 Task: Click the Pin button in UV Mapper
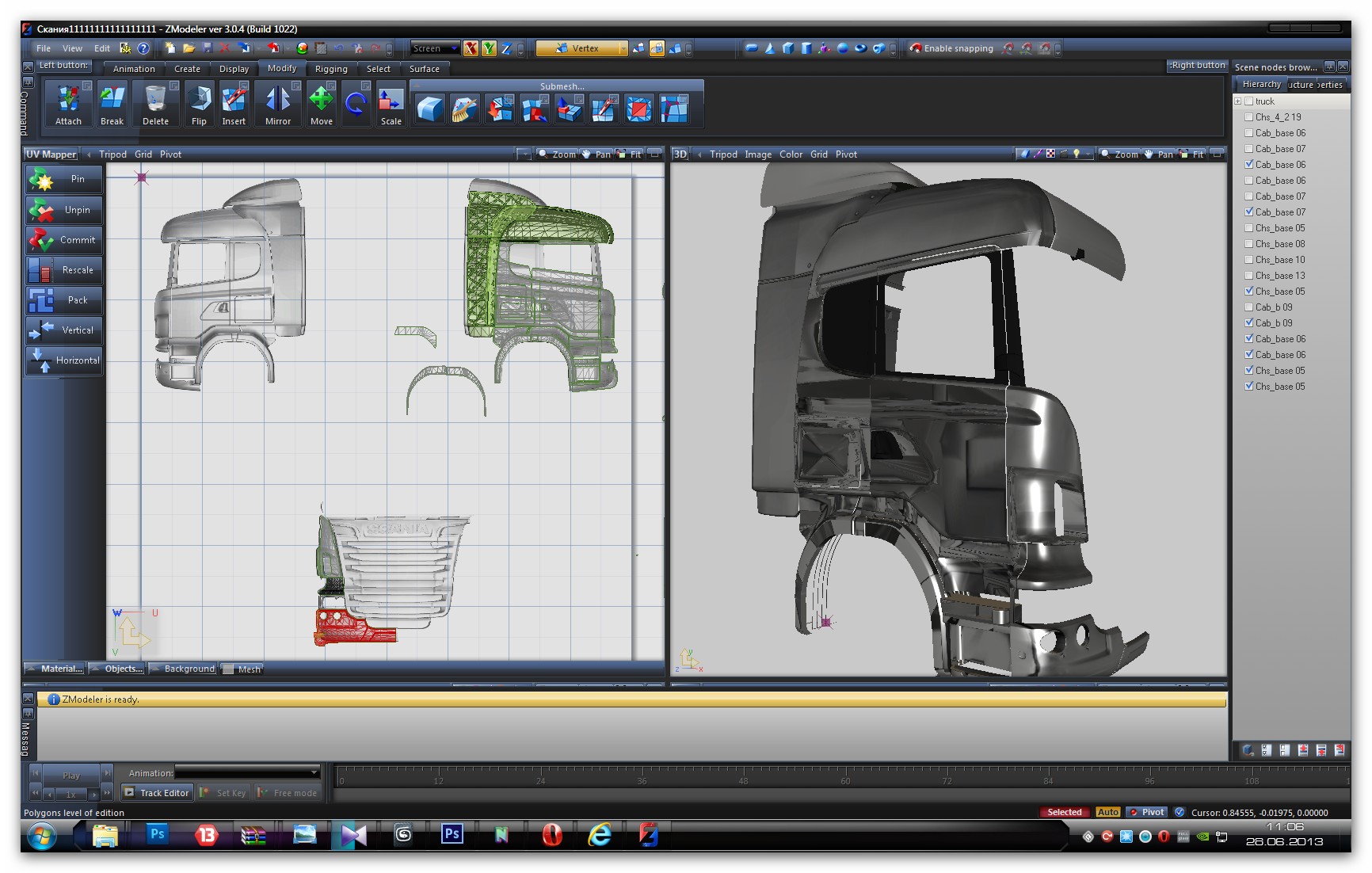click(x=63, y=180)
